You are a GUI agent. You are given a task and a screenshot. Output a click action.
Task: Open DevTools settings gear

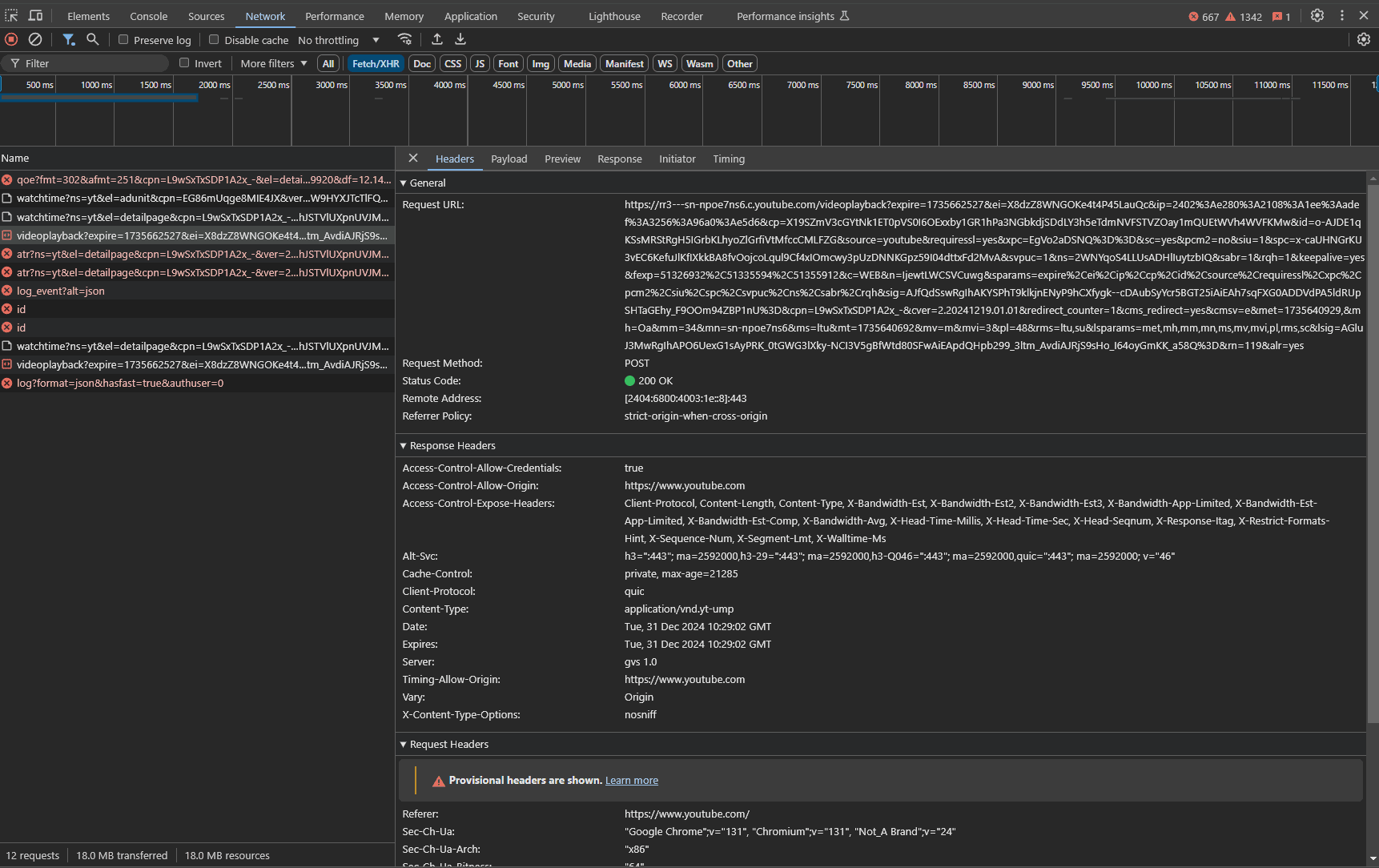(1317, 16)
